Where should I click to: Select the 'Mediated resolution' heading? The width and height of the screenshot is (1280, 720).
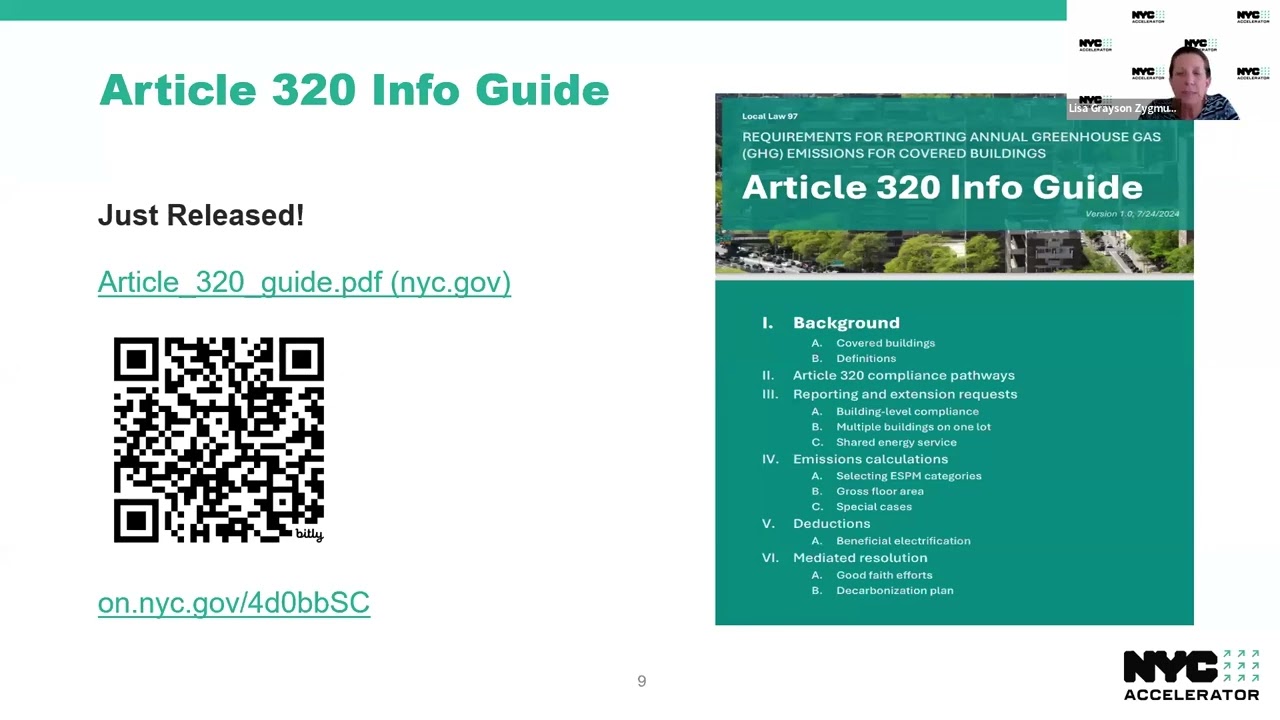coord(860,558)
